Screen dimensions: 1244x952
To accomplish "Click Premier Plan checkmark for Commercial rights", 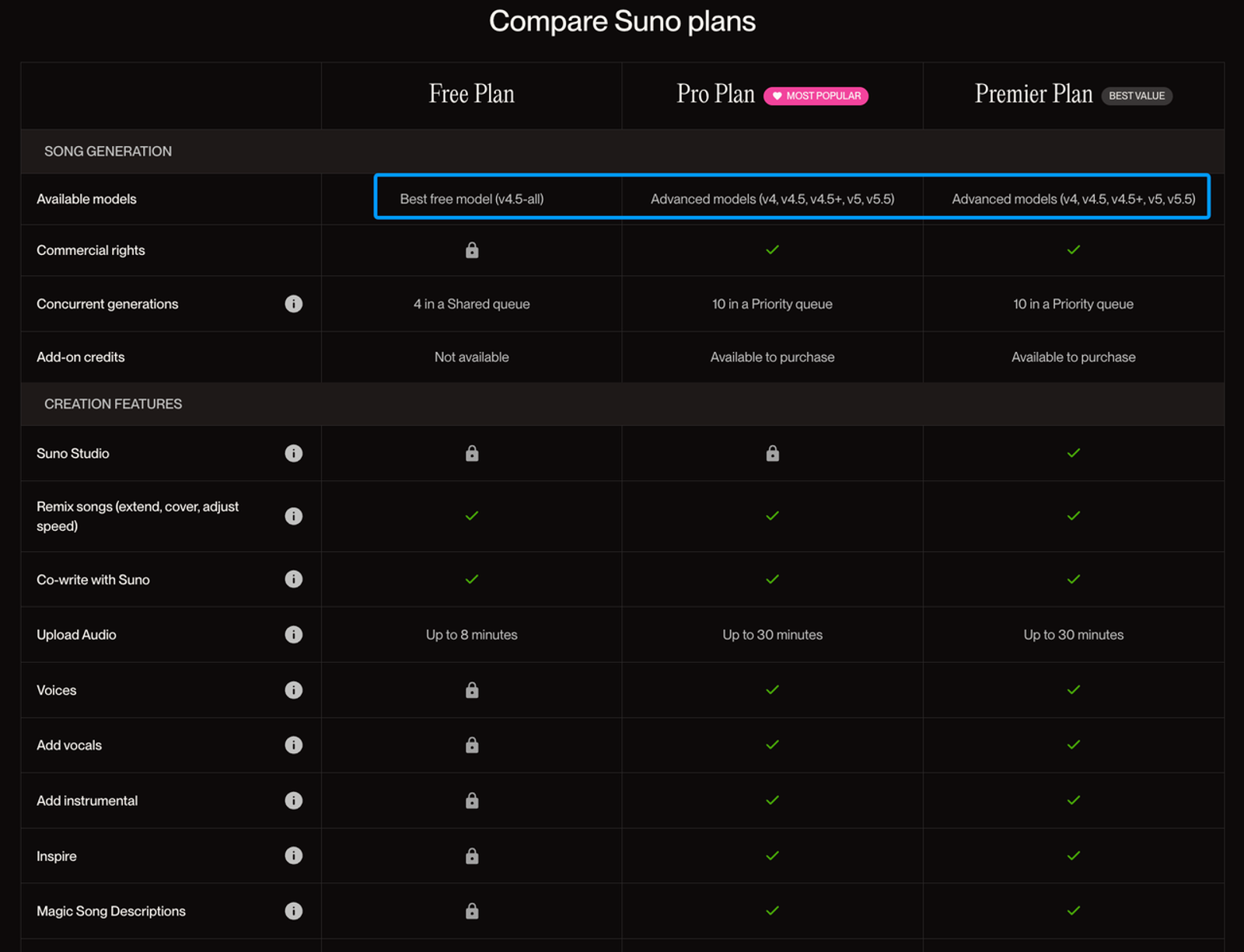I will pyautogui.click(x=1074, y=249).
